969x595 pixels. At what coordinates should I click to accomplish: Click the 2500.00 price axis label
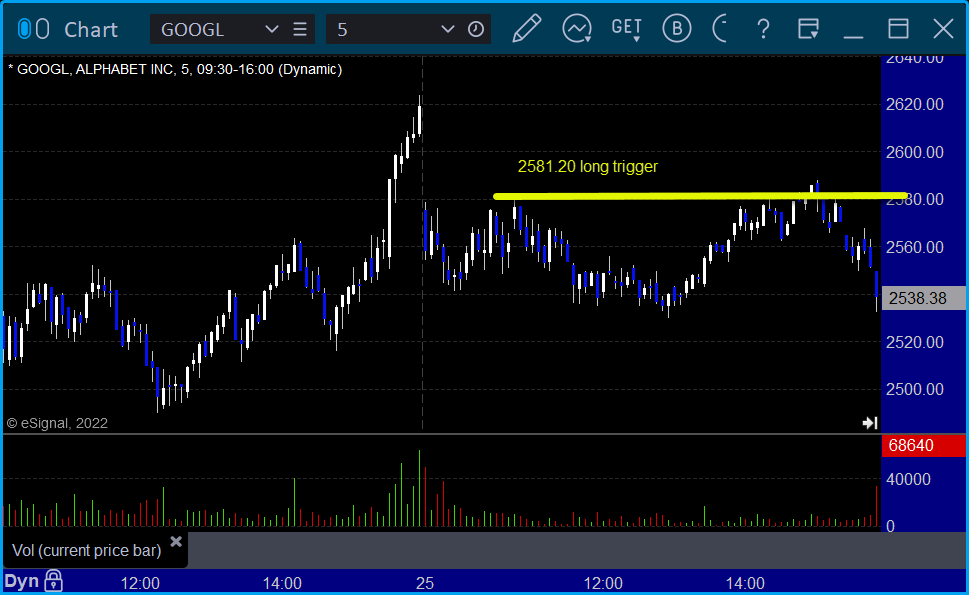pos(915,390)
